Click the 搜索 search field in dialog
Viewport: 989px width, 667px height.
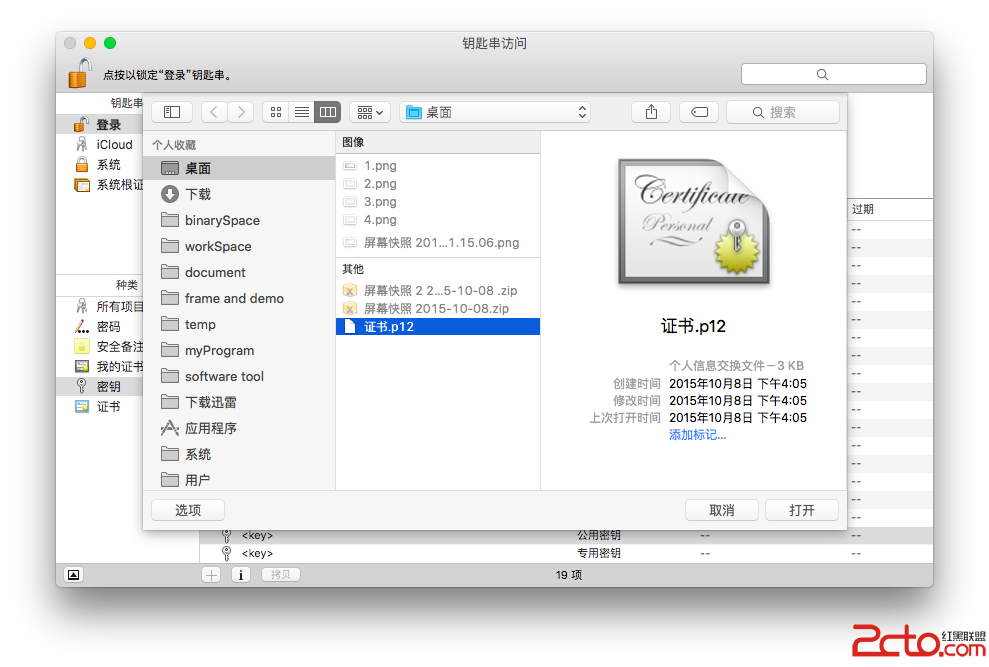[x=783, y=112]
